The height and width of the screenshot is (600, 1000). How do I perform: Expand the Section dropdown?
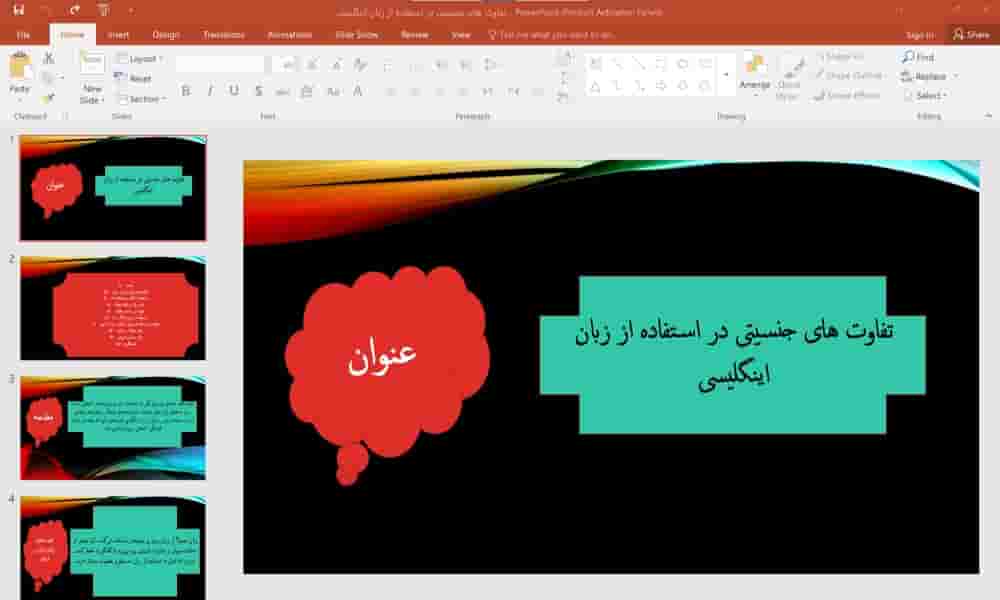[x=140, y=99]
